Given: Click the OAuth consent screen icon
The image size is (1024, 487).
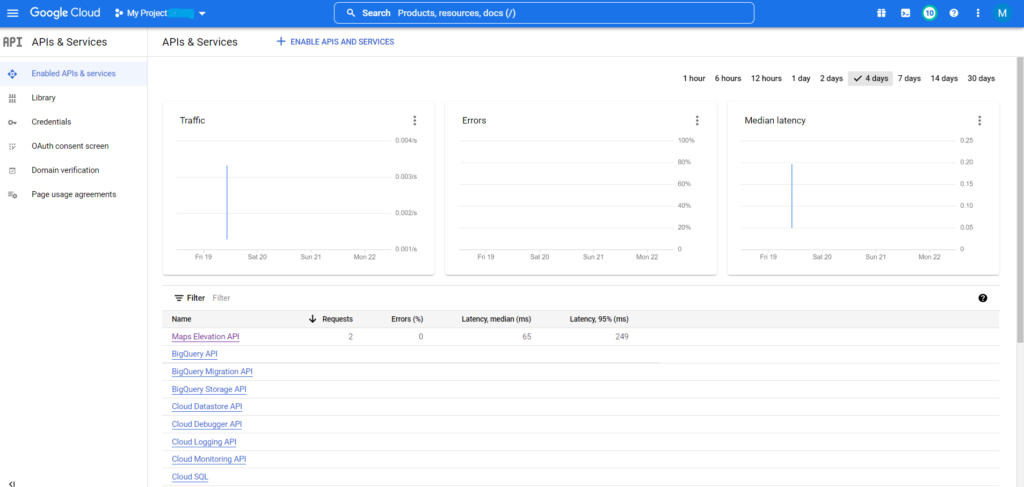Looking at the screenshot, I should (12, 146).
